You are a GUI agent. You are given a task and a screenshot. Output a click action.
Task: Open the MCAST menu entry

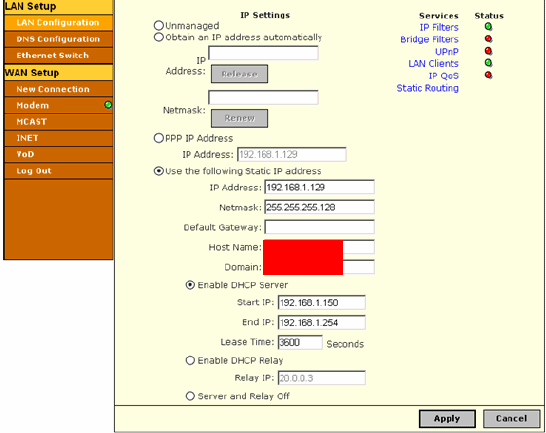coord(58,122)
